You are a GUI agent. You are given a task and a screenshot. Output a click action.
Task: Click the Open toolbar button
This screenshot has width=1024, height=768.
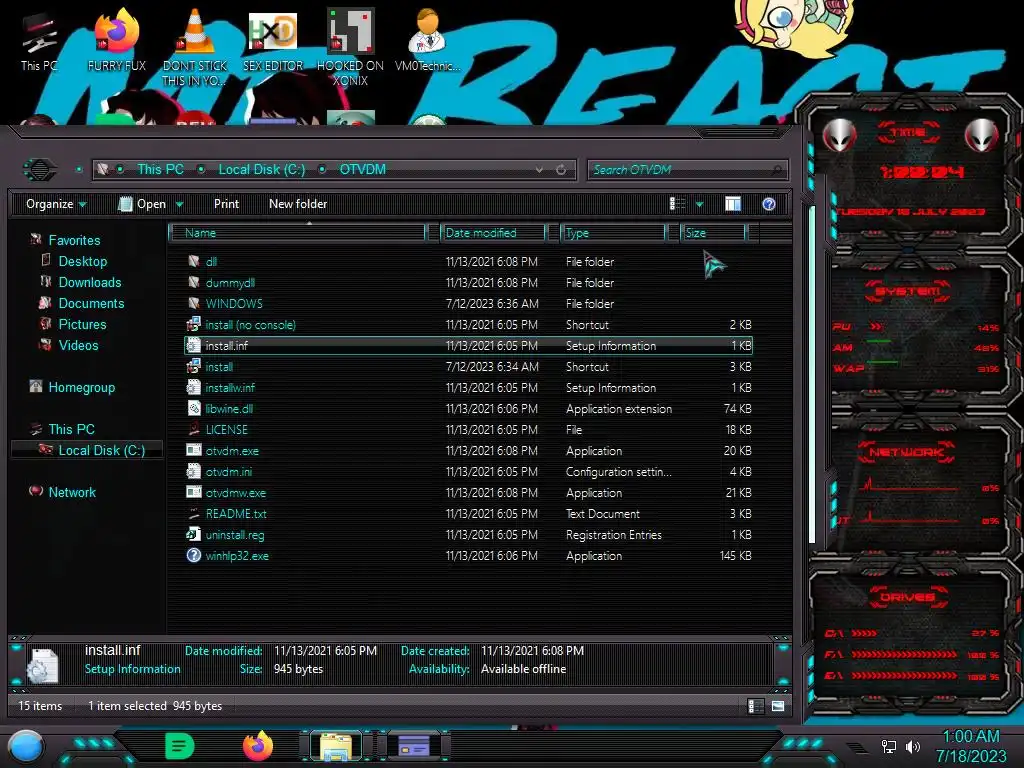click(x=143, y=204)
